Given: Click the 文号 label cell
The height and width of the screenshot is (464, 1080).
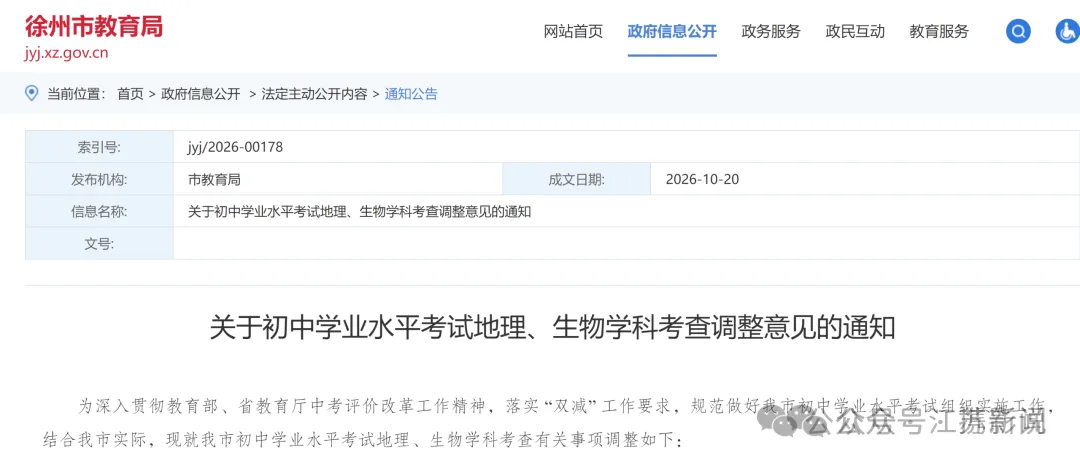Looking at the screenshot, I should pyautogui.click(x=99, y=244).
